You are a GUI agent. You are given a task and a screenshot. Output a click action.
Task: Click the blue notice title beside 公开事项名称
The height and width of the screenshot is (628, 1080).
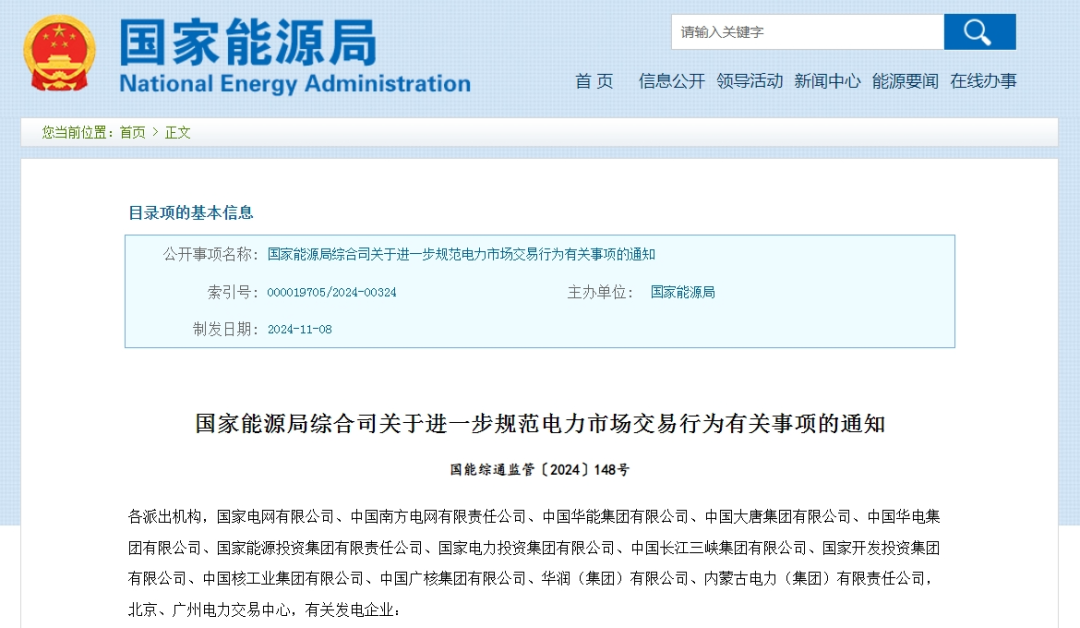coord(461,254)
